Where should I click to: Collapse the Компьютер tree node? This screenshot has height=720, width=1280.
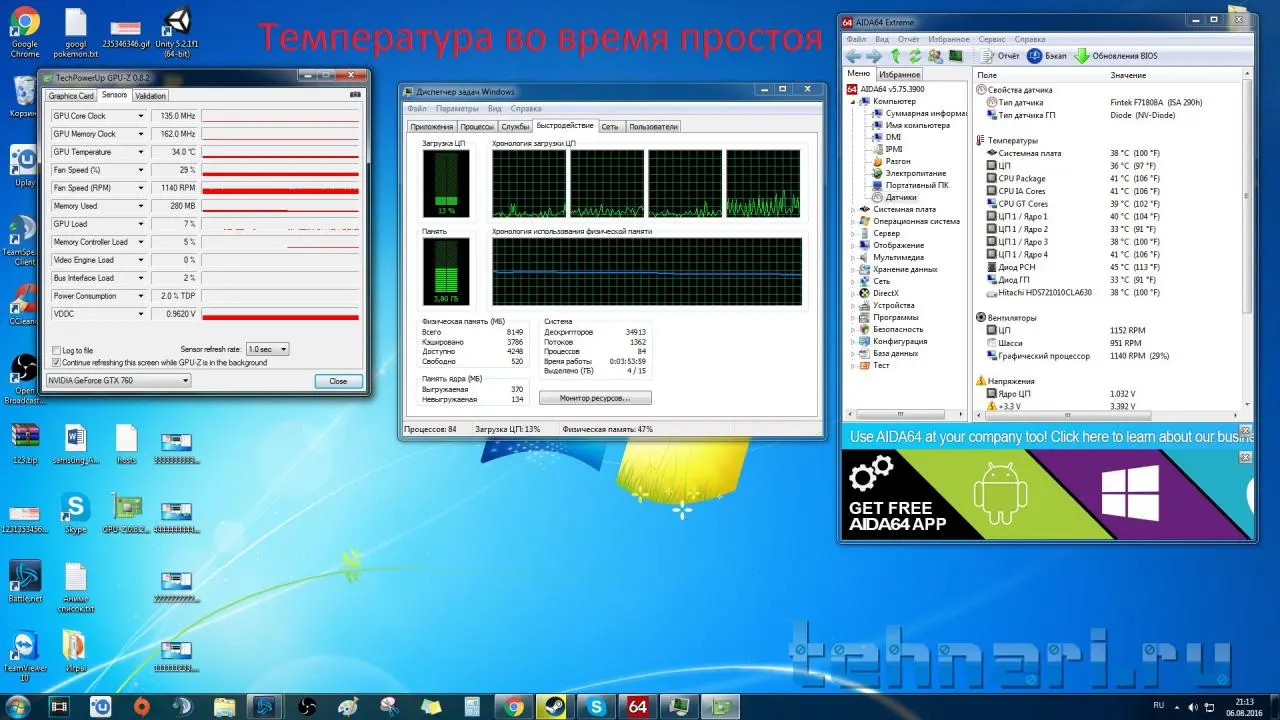point(852,101)
